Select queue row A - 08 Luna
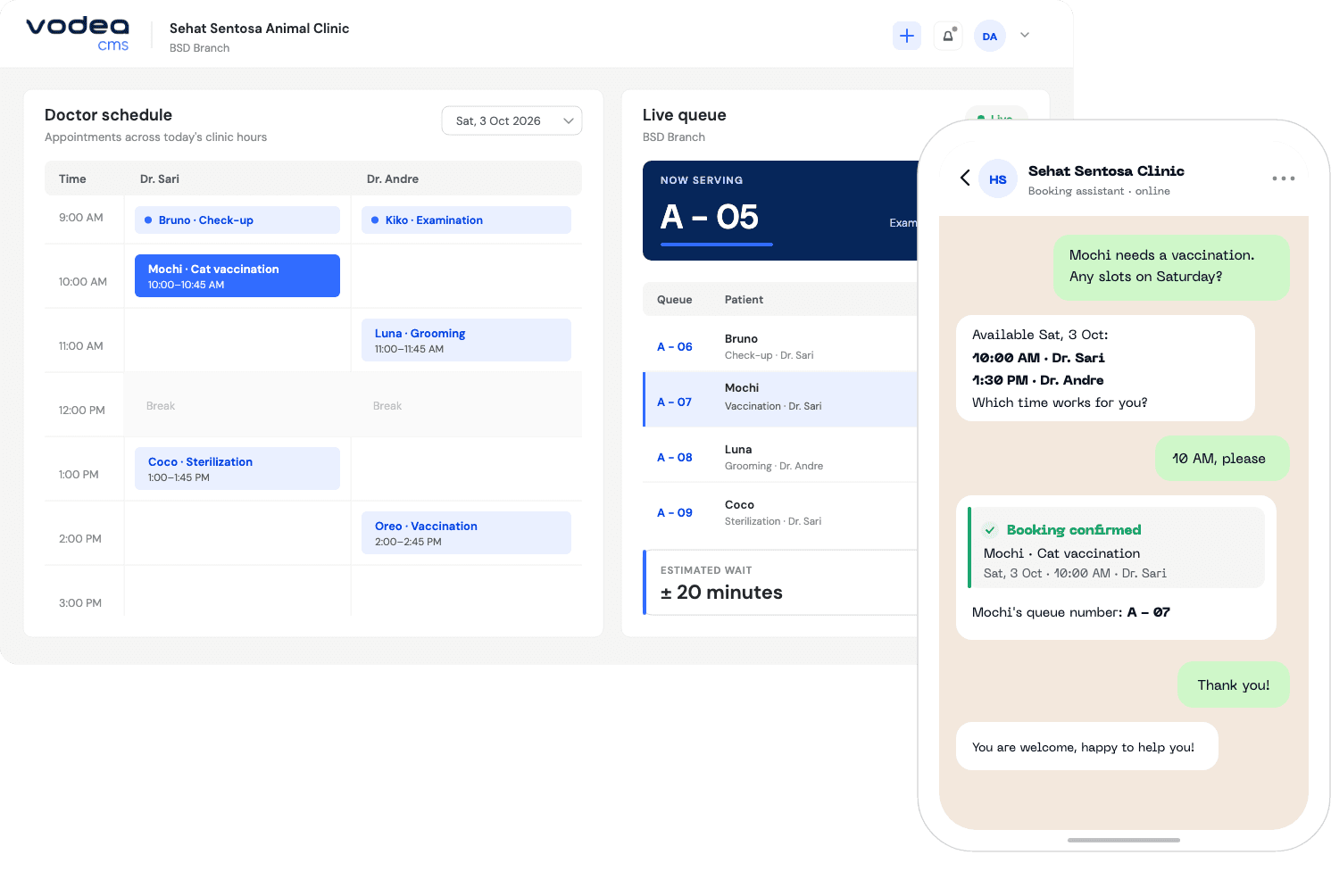Screen dimensions: 1331x896 tap(780, 457)
